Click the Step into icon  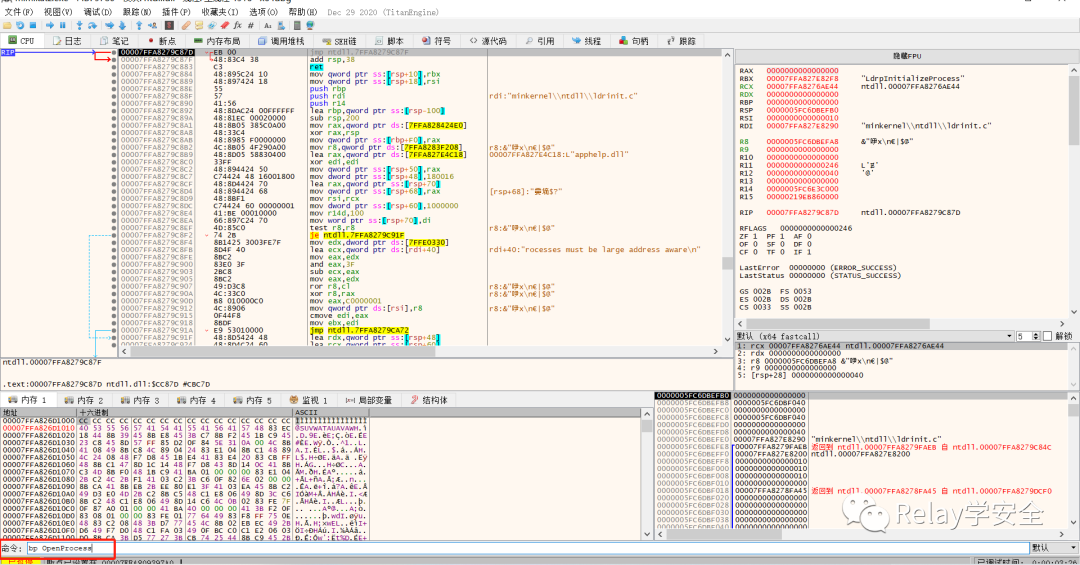[79, 25]
